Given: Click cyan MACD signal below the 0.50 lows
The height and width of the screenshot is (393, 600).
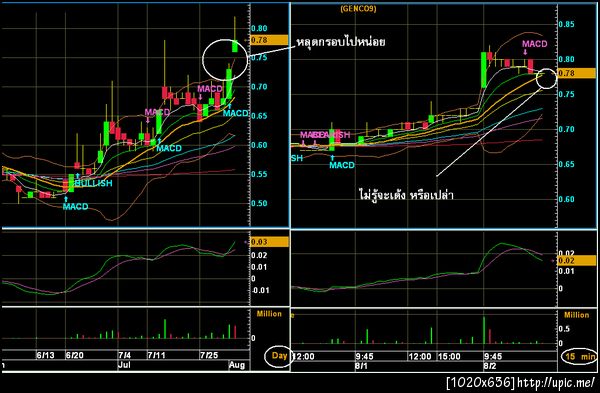Looking at the screenshot, I should click(75, 207).
